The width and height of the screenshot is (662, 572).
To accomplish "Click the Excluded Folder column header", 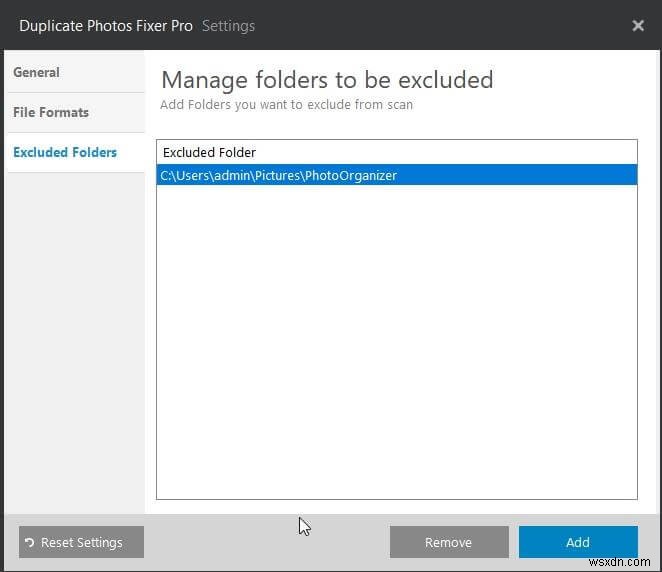I will pyautogui.click(x=396, y=152).
